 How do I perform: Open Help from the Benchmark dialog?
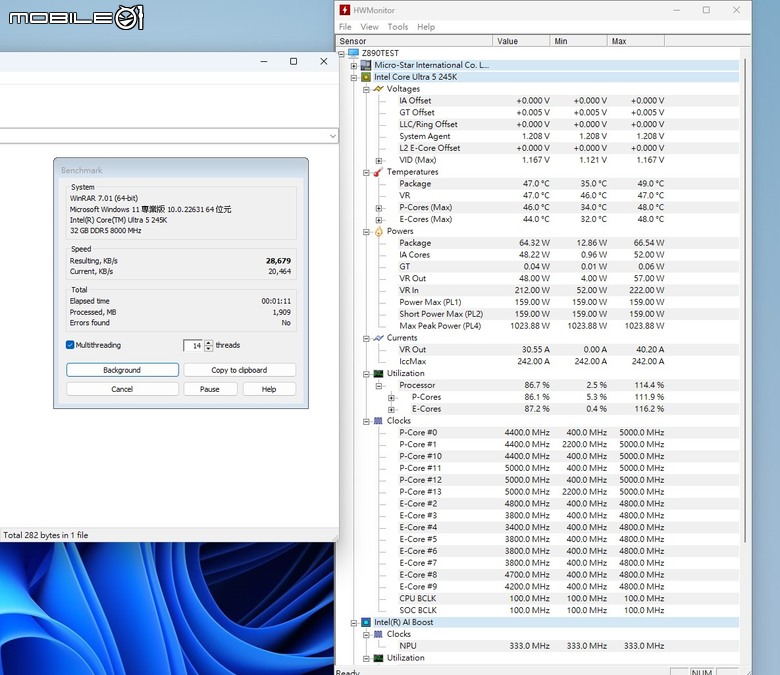269,389
